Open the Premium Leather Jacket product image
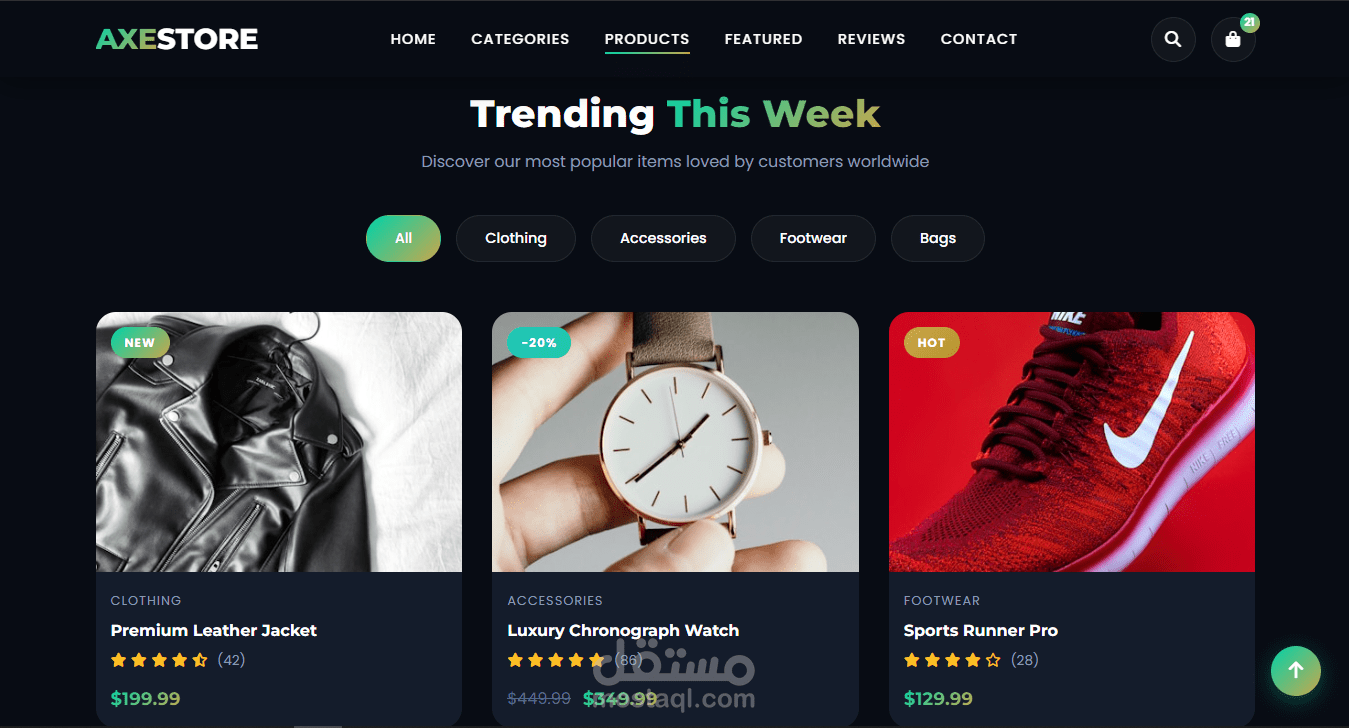 [x=279, y=442]
